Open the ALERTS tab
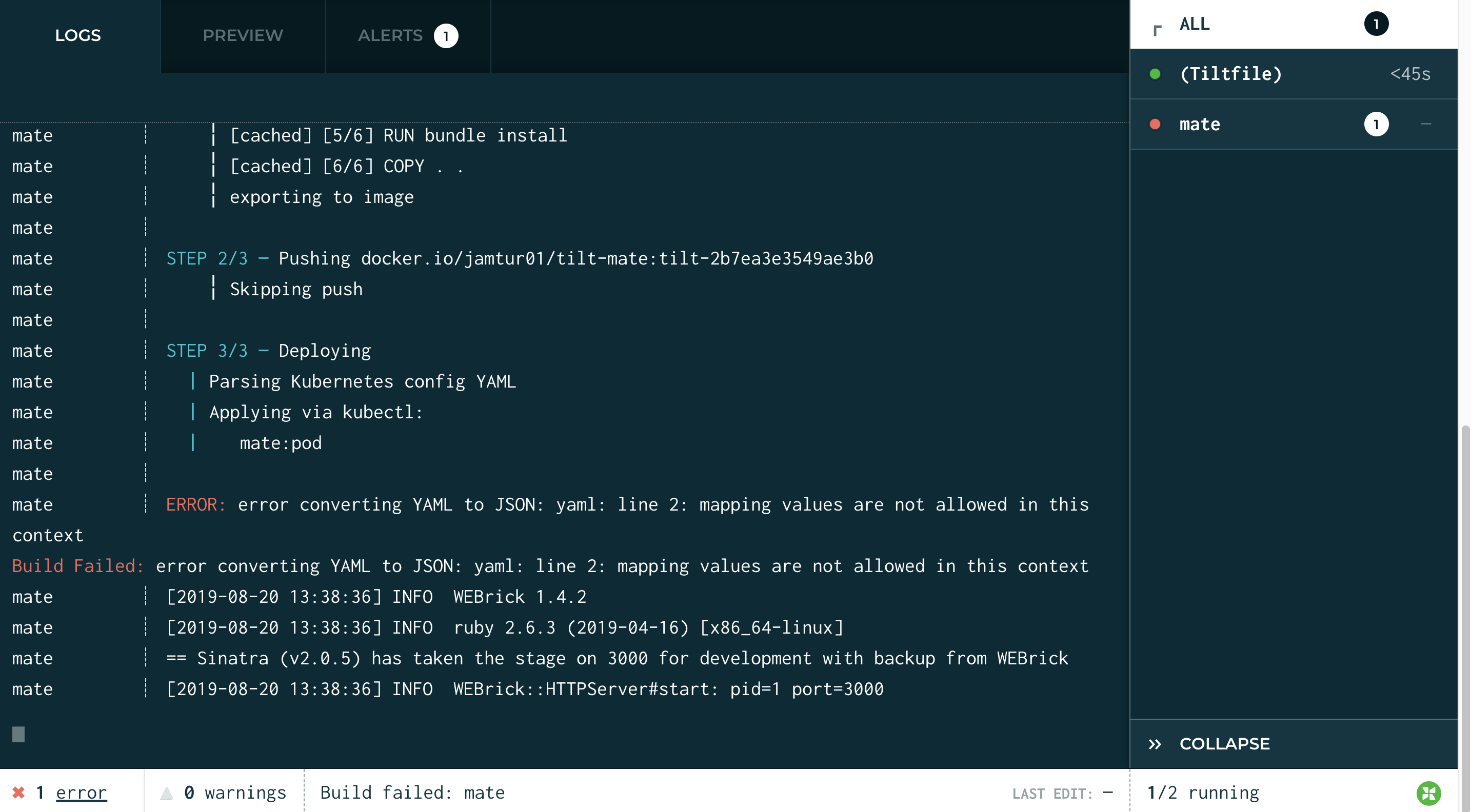The image size is (1471, 812). click(x=390, y=36)
